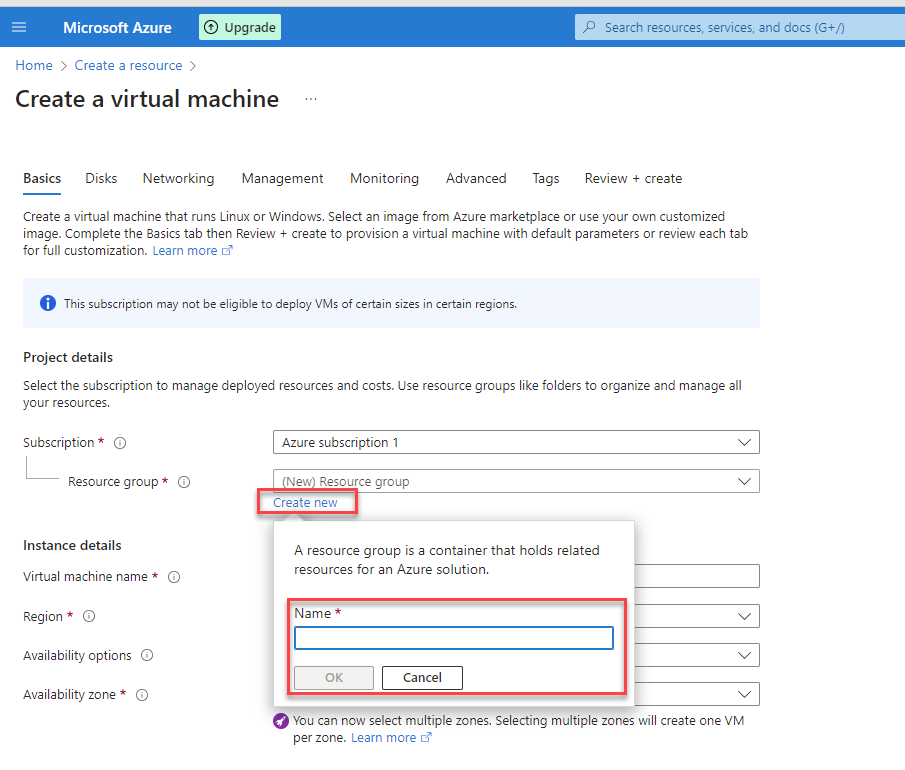Click the Availability zone info icon

click(x=142, y=695)
